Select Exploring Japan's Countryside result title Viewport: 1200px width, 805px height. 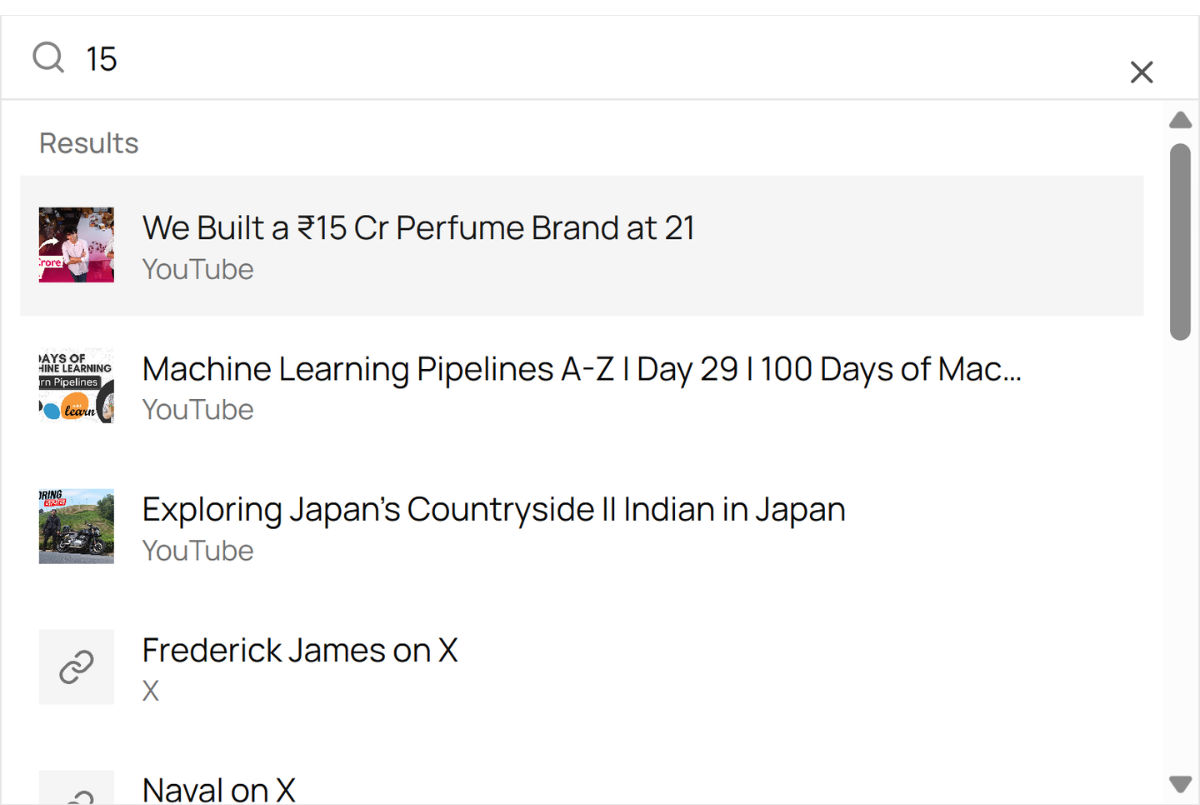tap(494, 510)
